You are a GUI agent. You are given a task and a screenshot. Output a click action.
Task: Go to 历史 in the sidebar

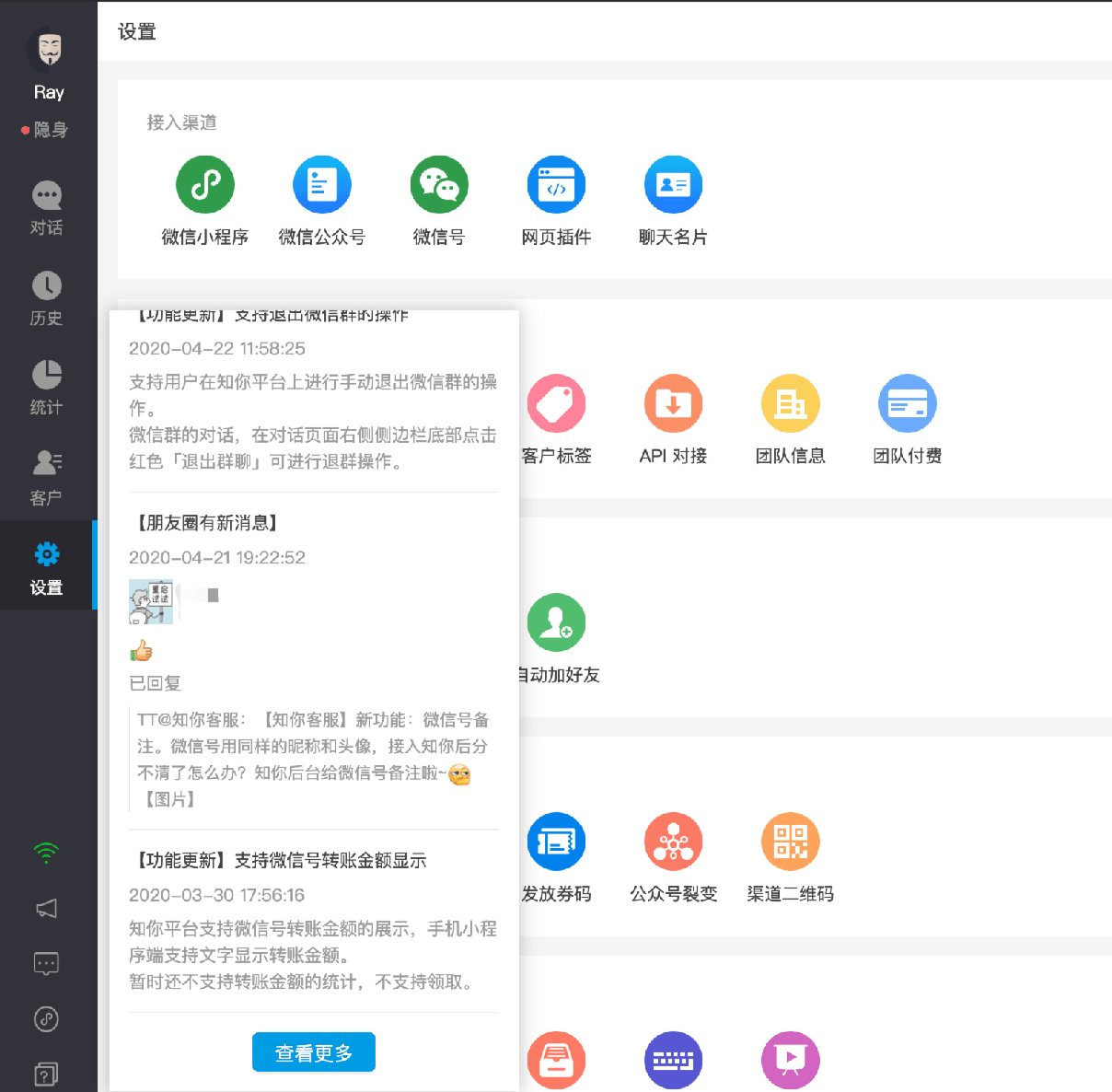(x=46, y=299)
